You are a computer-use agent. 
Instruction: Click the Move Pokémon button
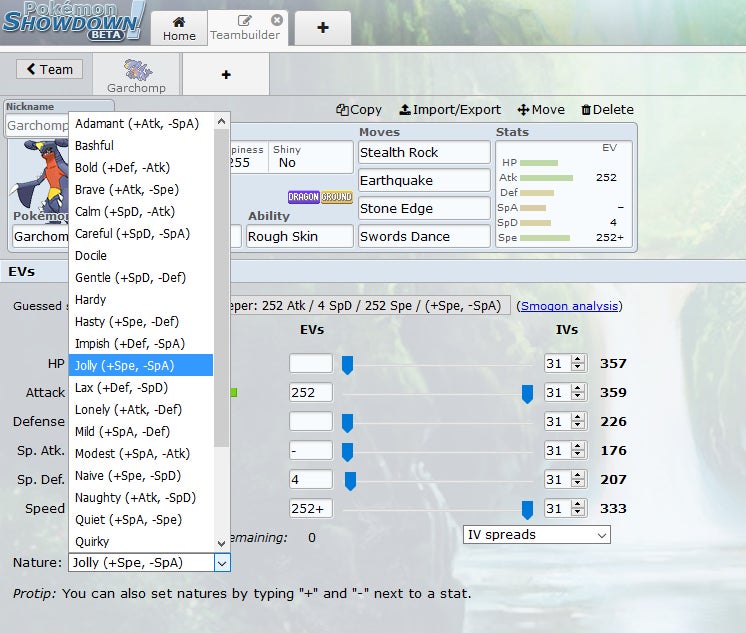[540, 109]
